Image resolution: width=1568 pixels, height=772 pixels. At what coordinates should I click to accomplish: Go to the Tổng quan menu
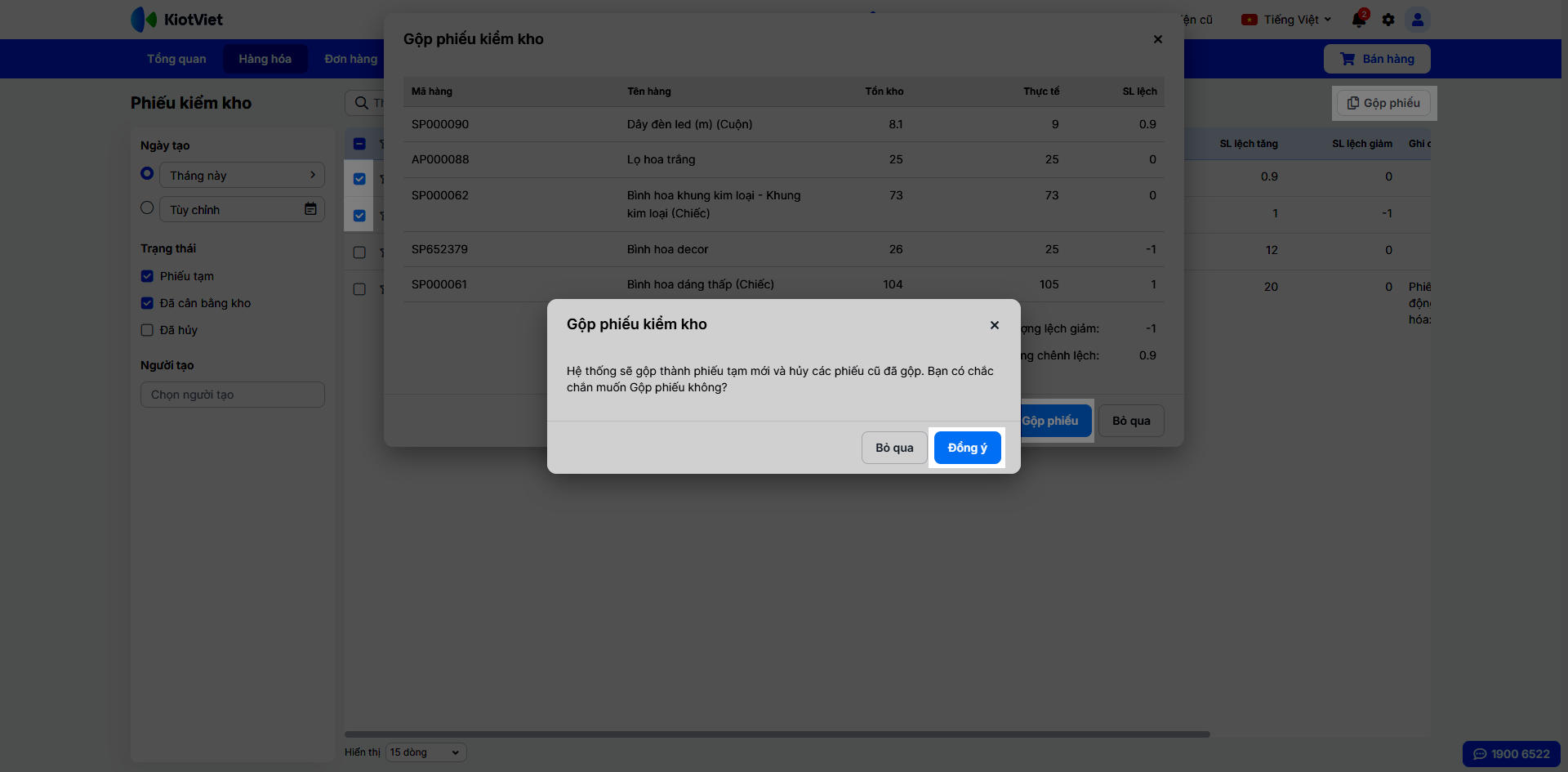(176, 59)
